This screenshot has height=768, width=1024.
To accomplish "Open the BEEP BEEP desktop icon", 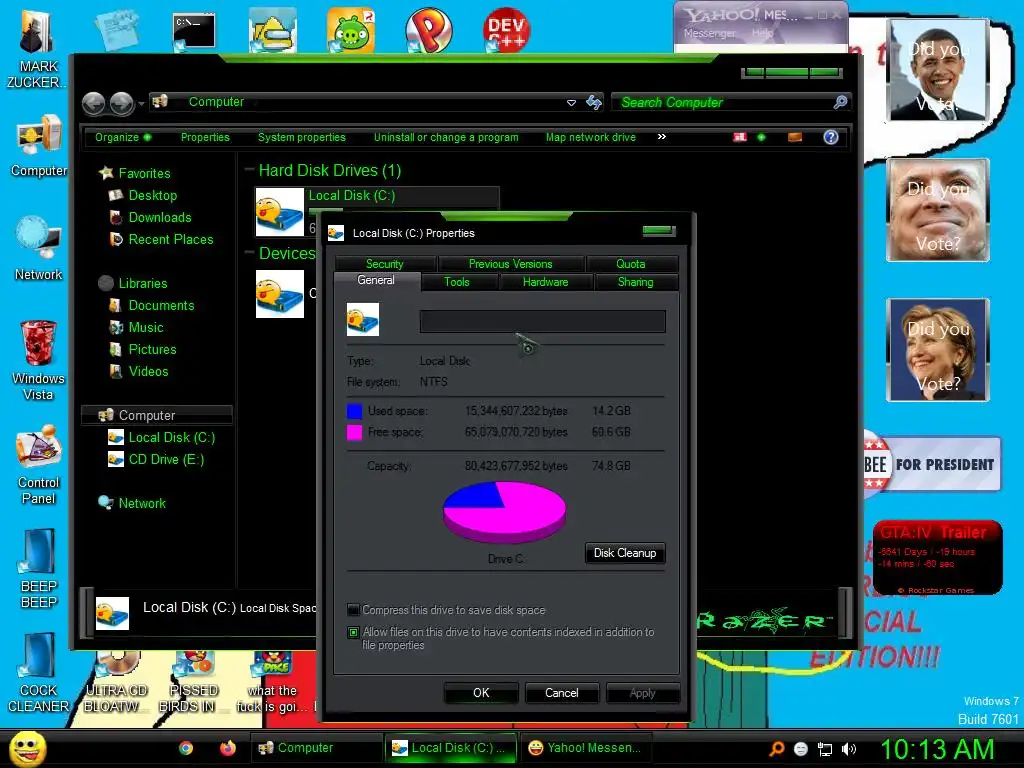I will coord(39,568).
